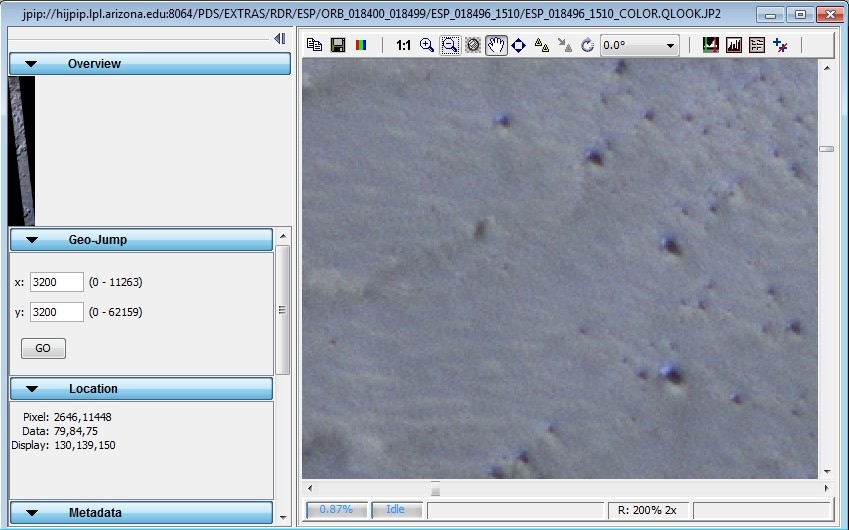Click the save floppy disk icon

(338, 45)
